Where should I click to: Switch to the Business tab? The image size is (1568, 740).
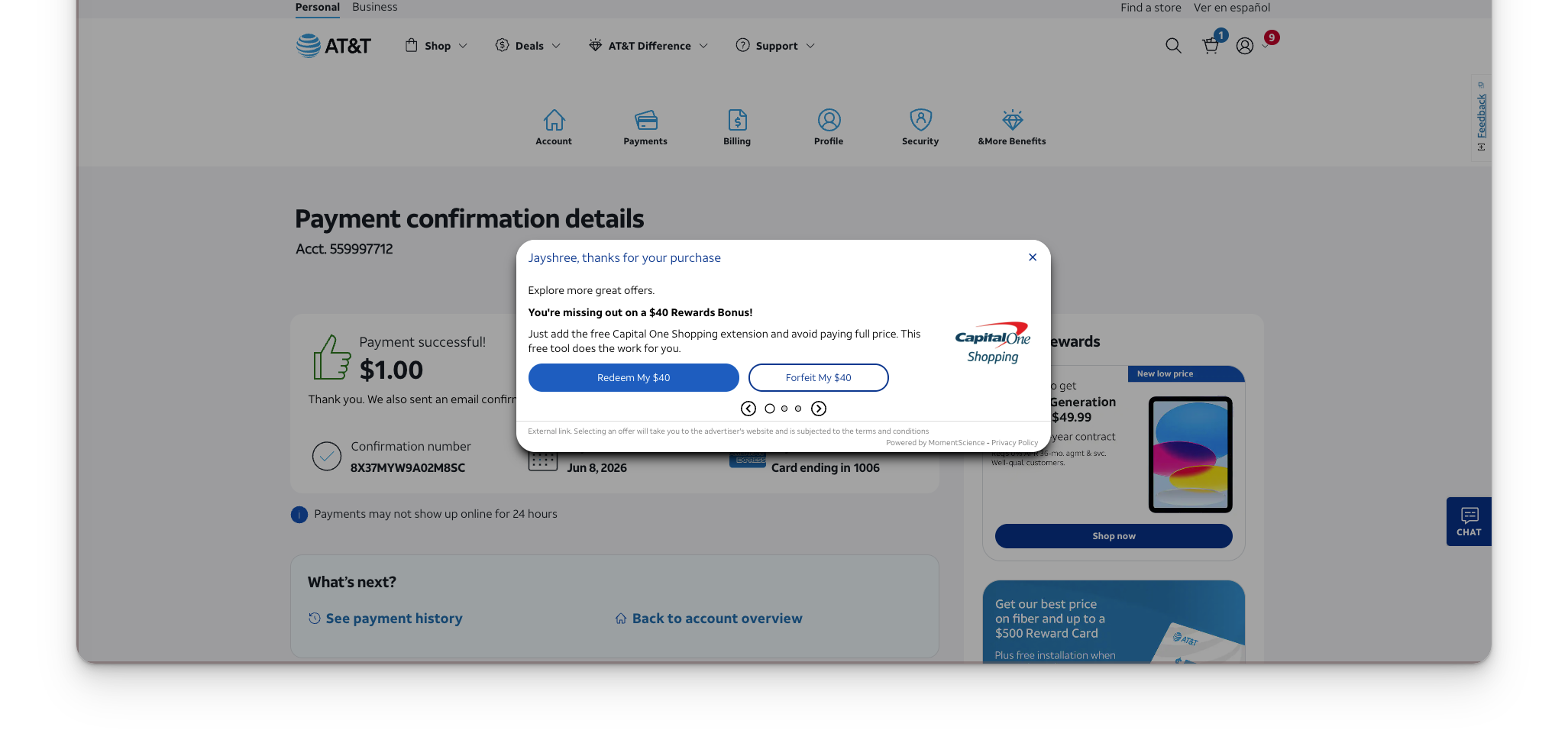click(x=374, y=8)
